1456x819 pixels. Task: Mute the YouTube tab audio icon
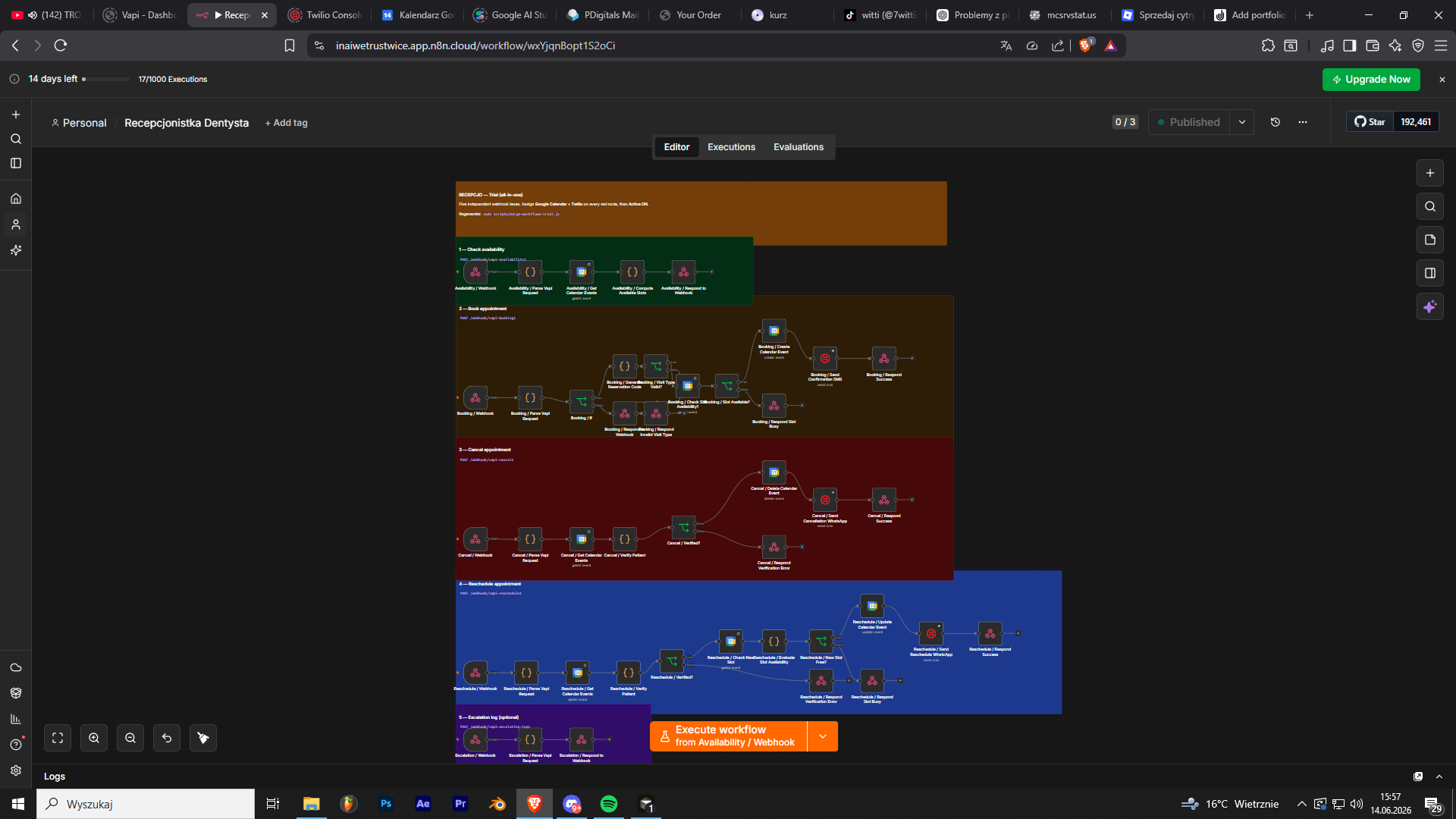click(33, 15)
